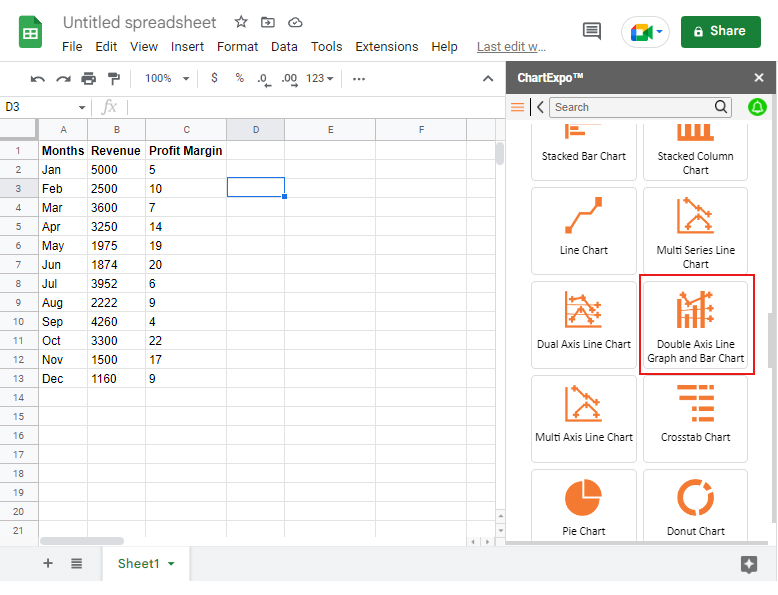This screenshot has width=778, height=595.
Task: Increase decimal places
Action: tap(289, 79)
